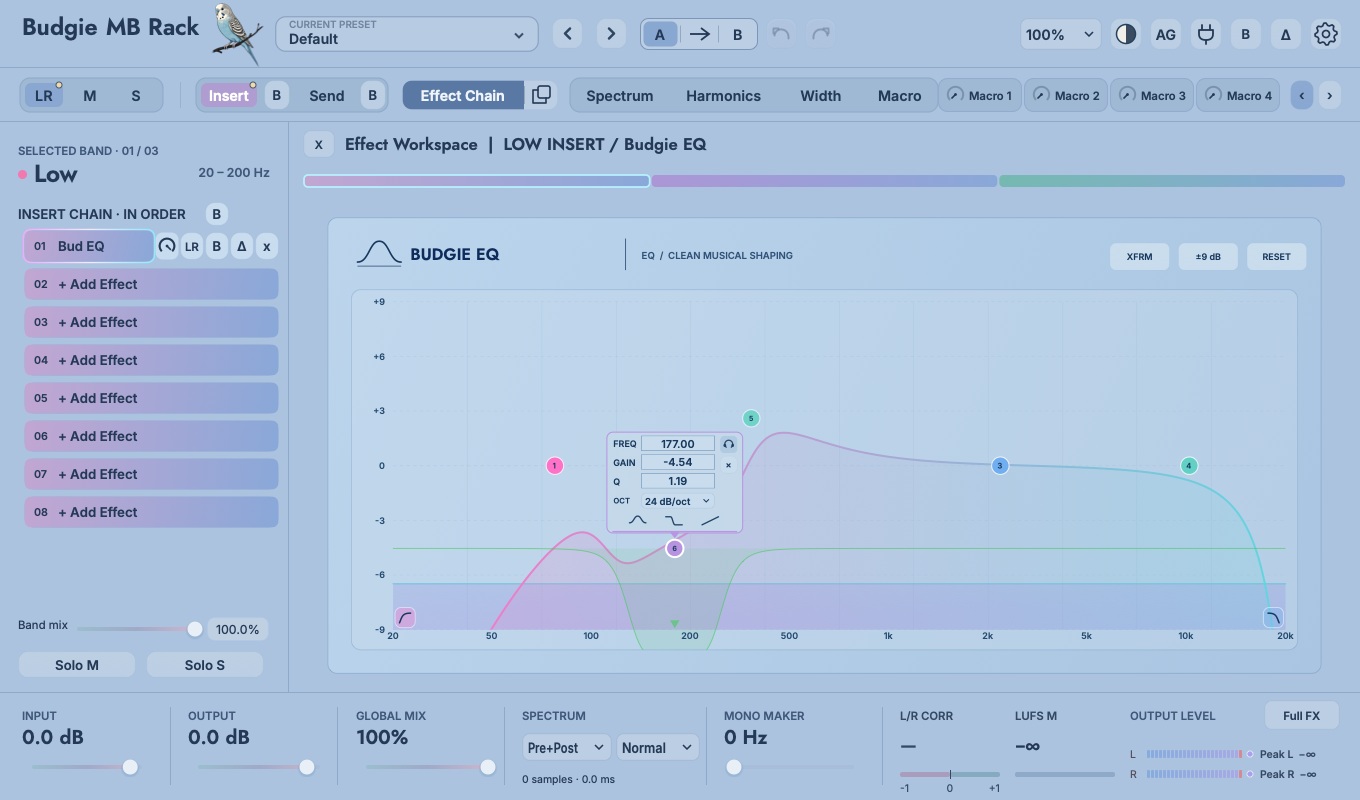Click Add Effect in slot 02

[x=151, y=284]
